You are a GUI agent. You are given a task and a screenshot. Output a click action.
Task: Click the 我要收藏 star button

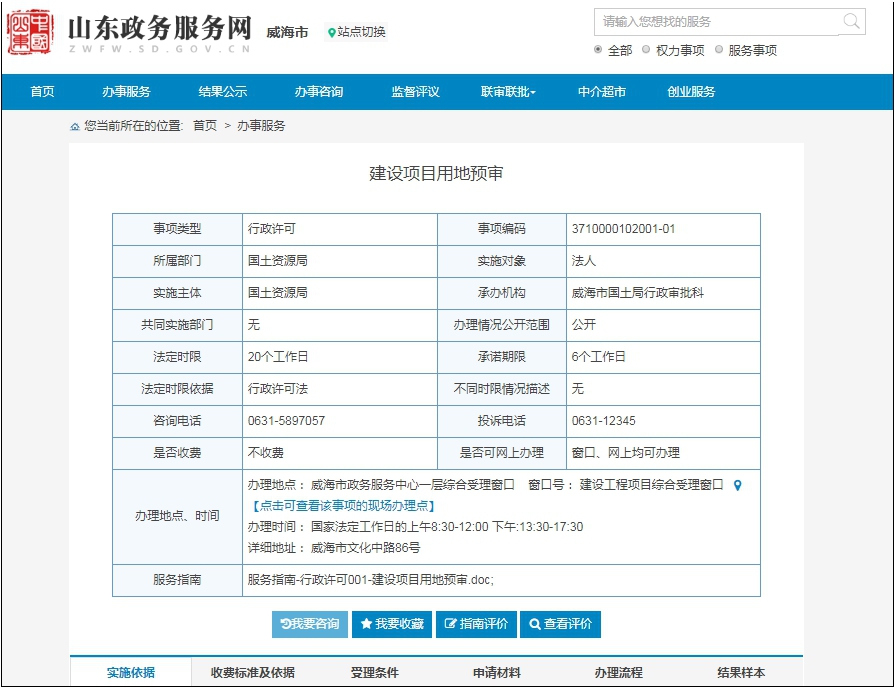[391, 624]
